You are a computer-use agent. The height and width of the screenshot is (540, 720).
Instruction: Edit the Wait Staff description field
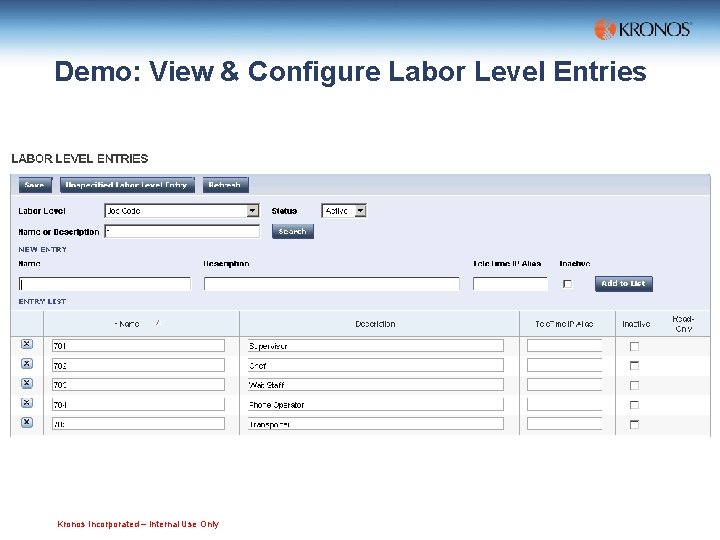click(x=376, y=385)
